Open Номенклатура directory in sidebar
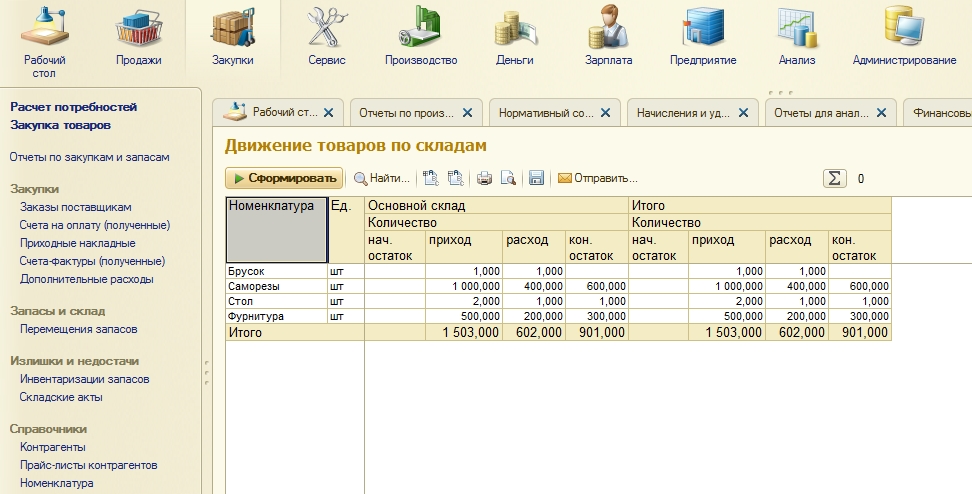 point(57,483)
